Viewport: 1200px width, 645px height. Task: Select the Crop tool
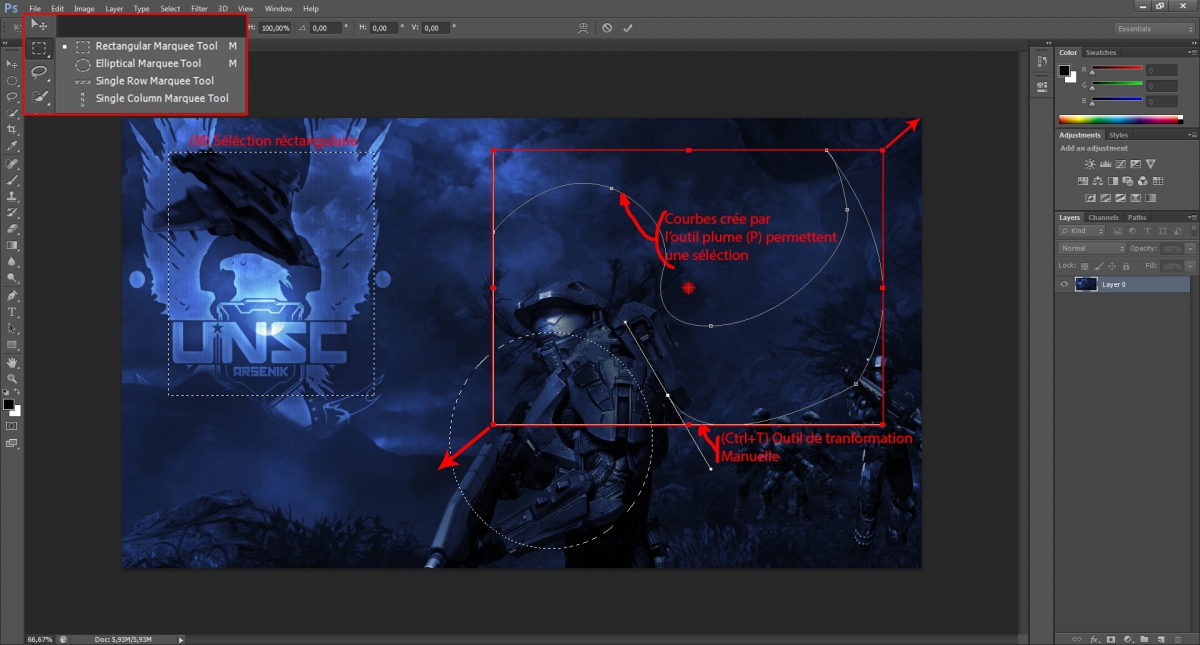coord(12,129)
